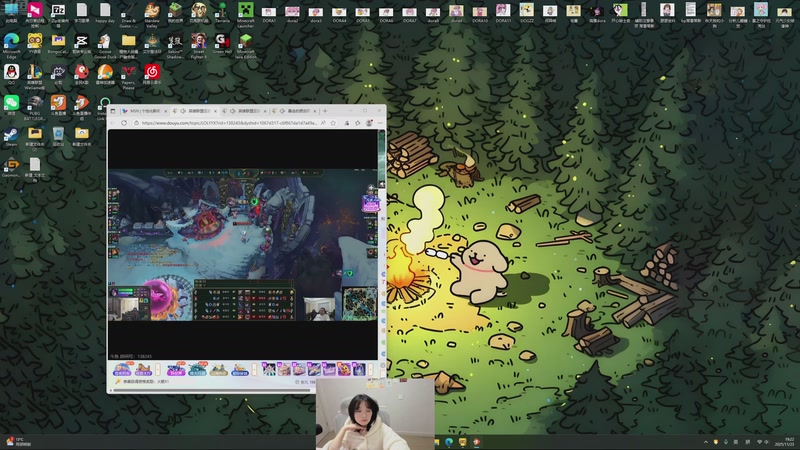Open the DORA6 image file

[386, 13]
